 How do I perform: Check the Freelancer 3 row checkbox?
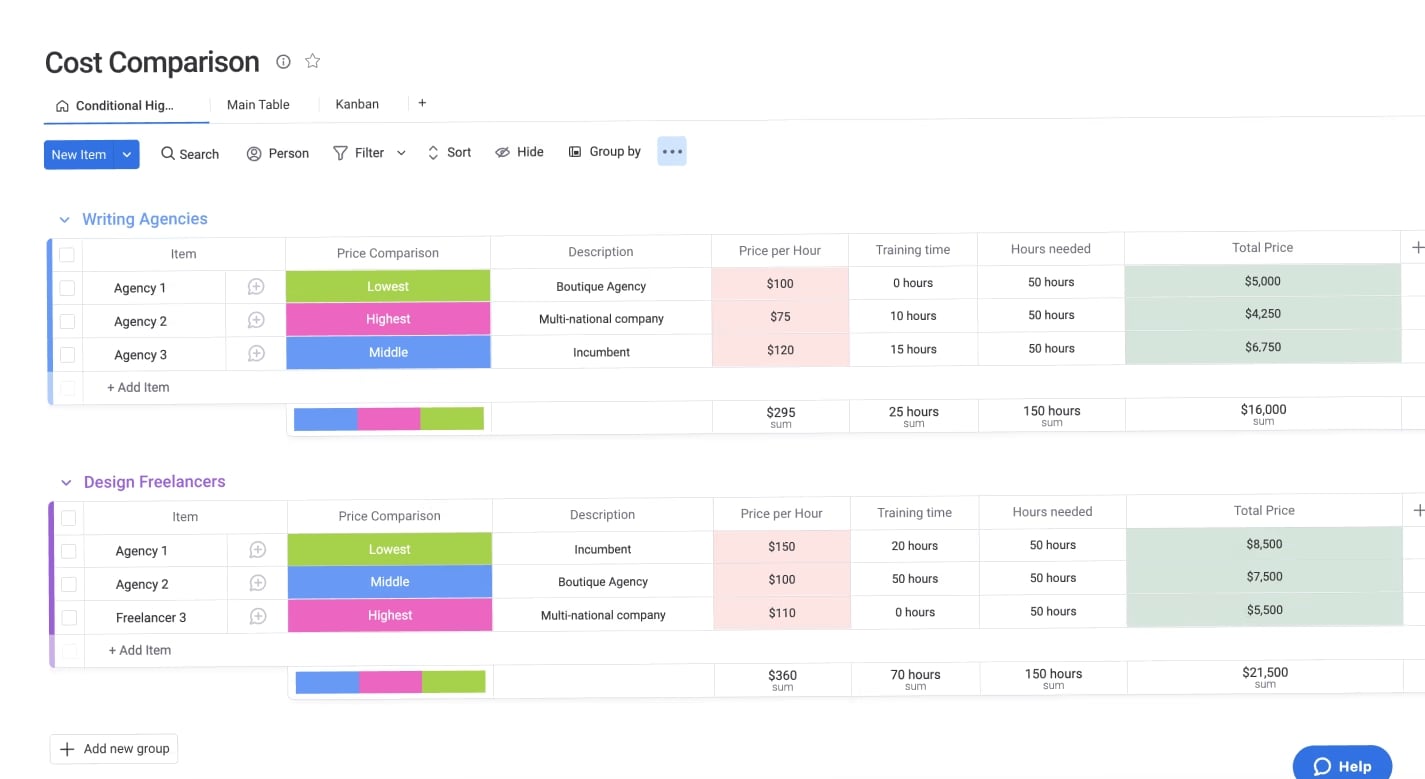click(67, 617)
